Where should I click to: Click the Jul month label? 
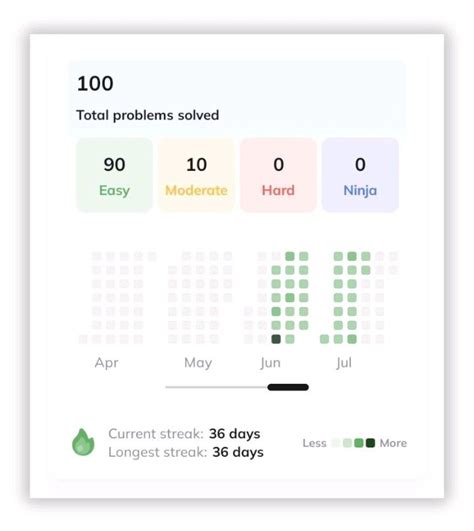(x=344, y=363)
